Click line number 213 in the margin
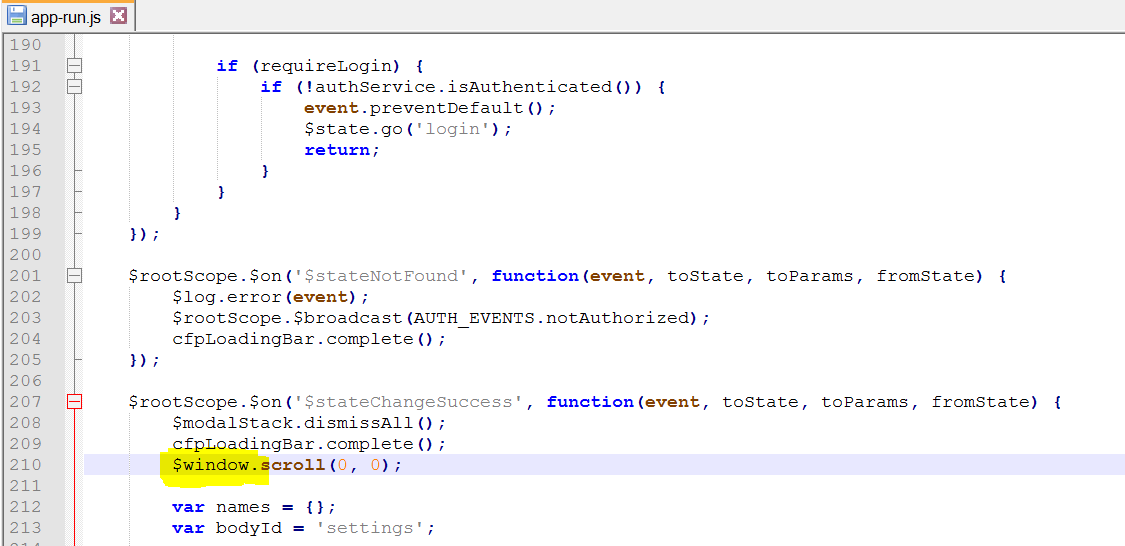Screen dimensions: 1125x546 26,528
